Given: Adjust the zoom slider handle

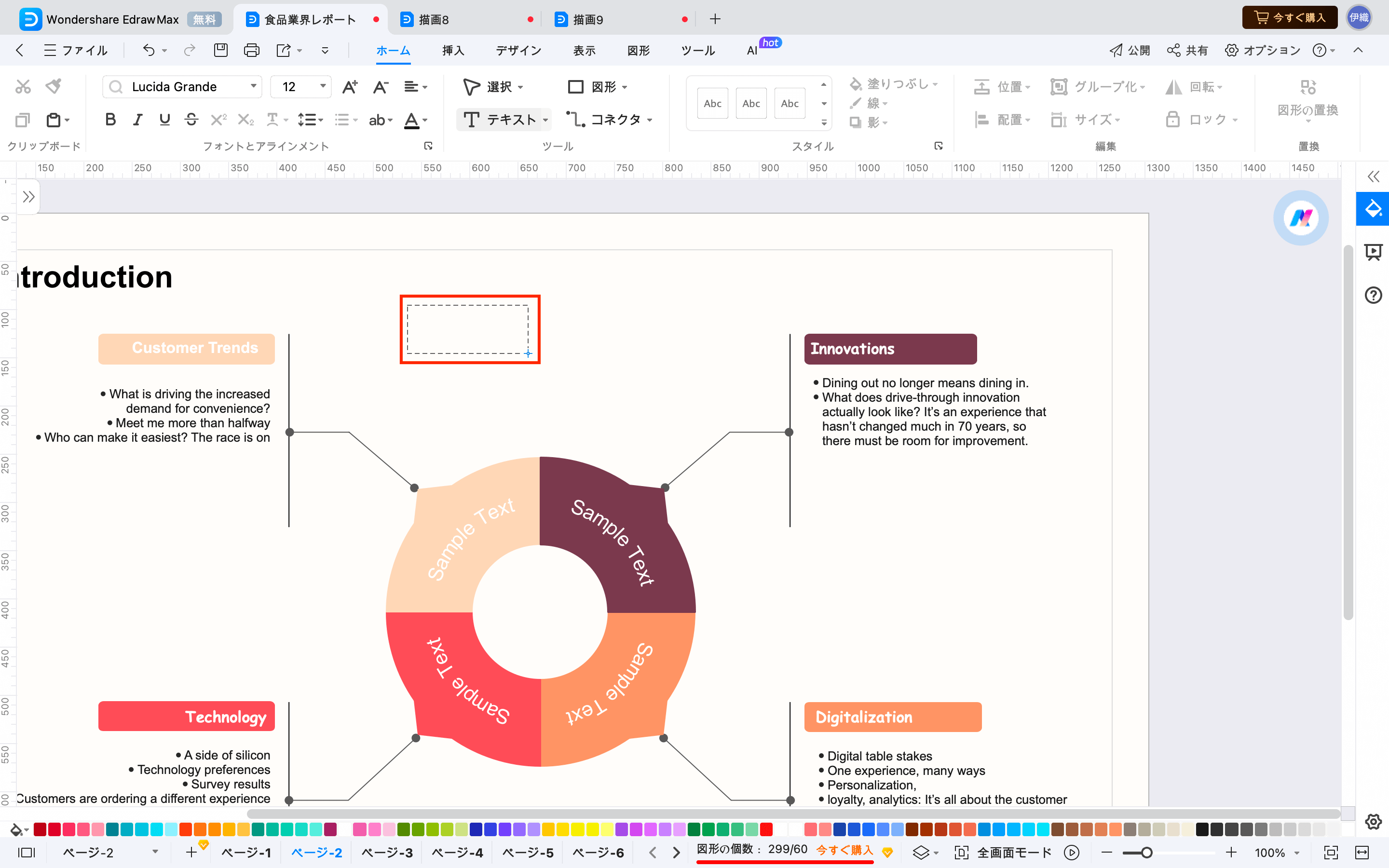Looking at the screenshot, I should coord(1146,853).
